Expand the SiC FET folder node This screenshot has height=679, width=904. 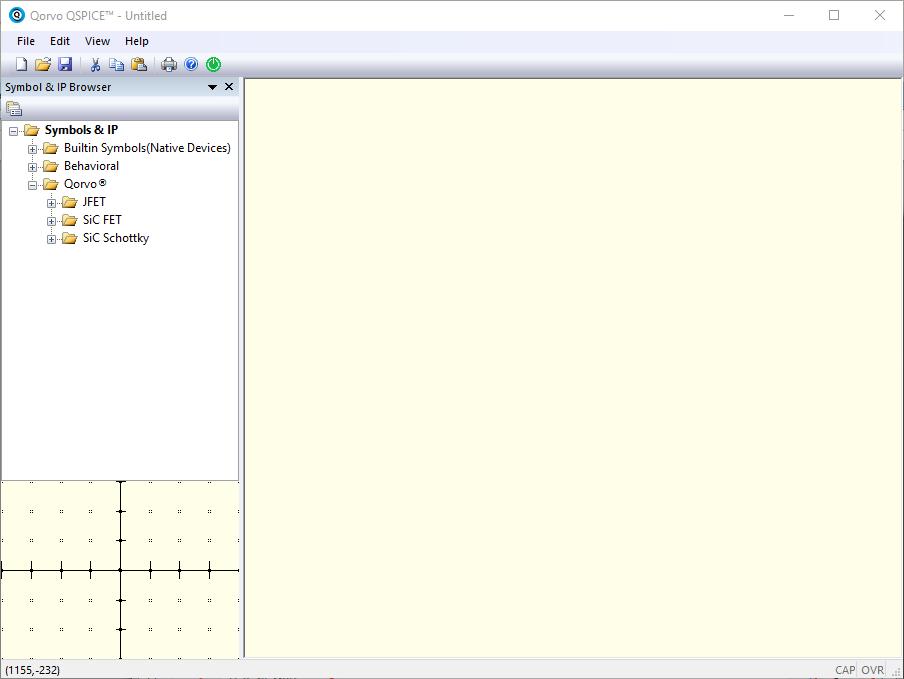coord(51,221)
